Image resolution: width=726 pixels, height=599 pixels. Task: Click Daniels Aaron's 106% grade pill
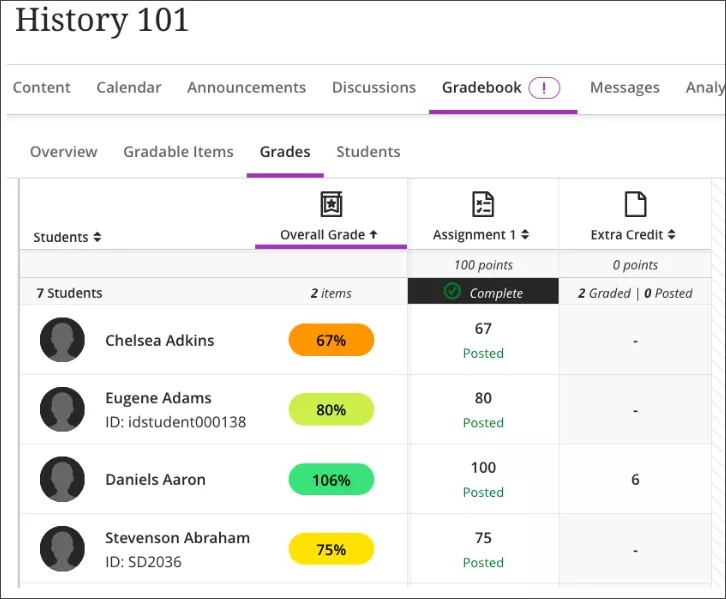point(331,480)
